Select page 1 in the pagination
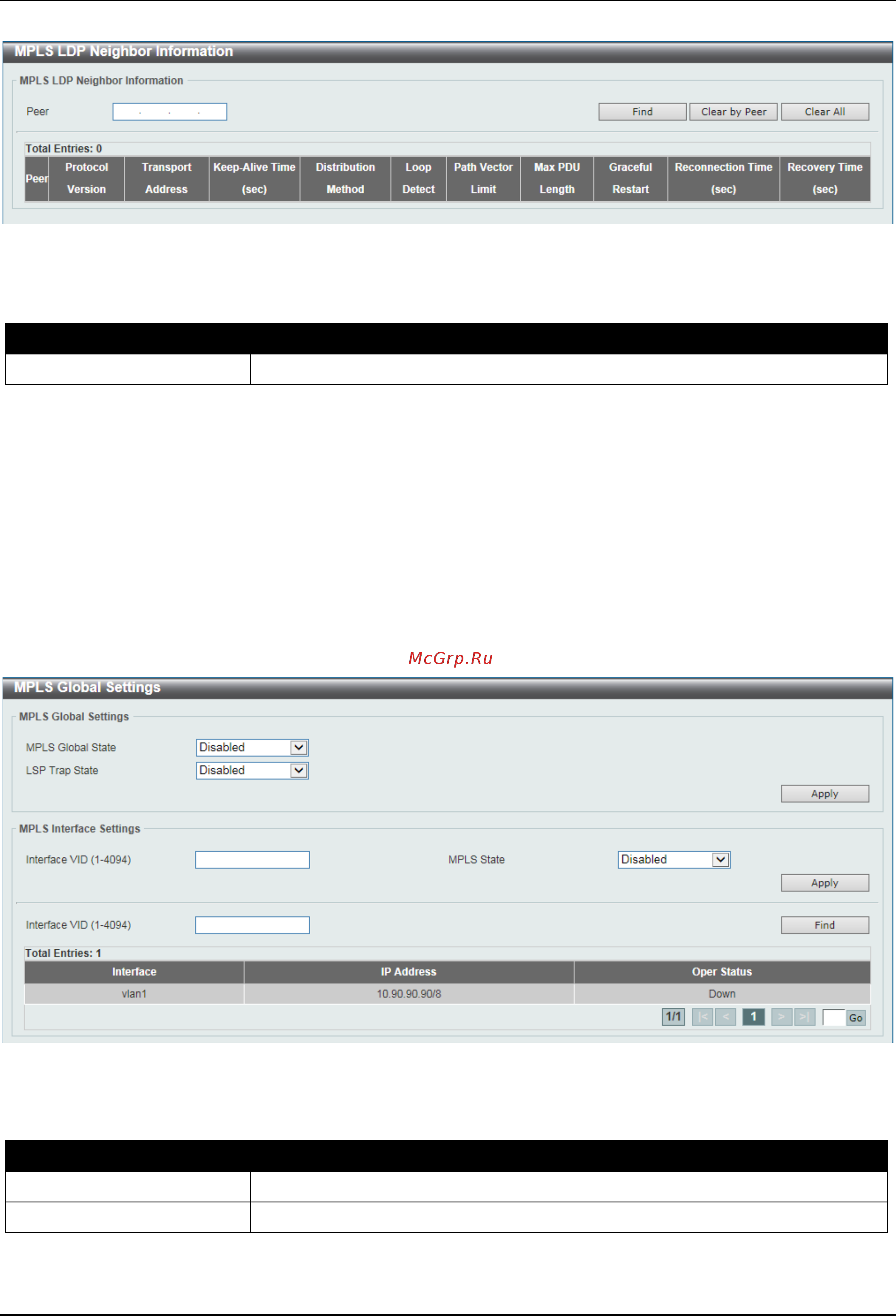 click(753, 1017)
